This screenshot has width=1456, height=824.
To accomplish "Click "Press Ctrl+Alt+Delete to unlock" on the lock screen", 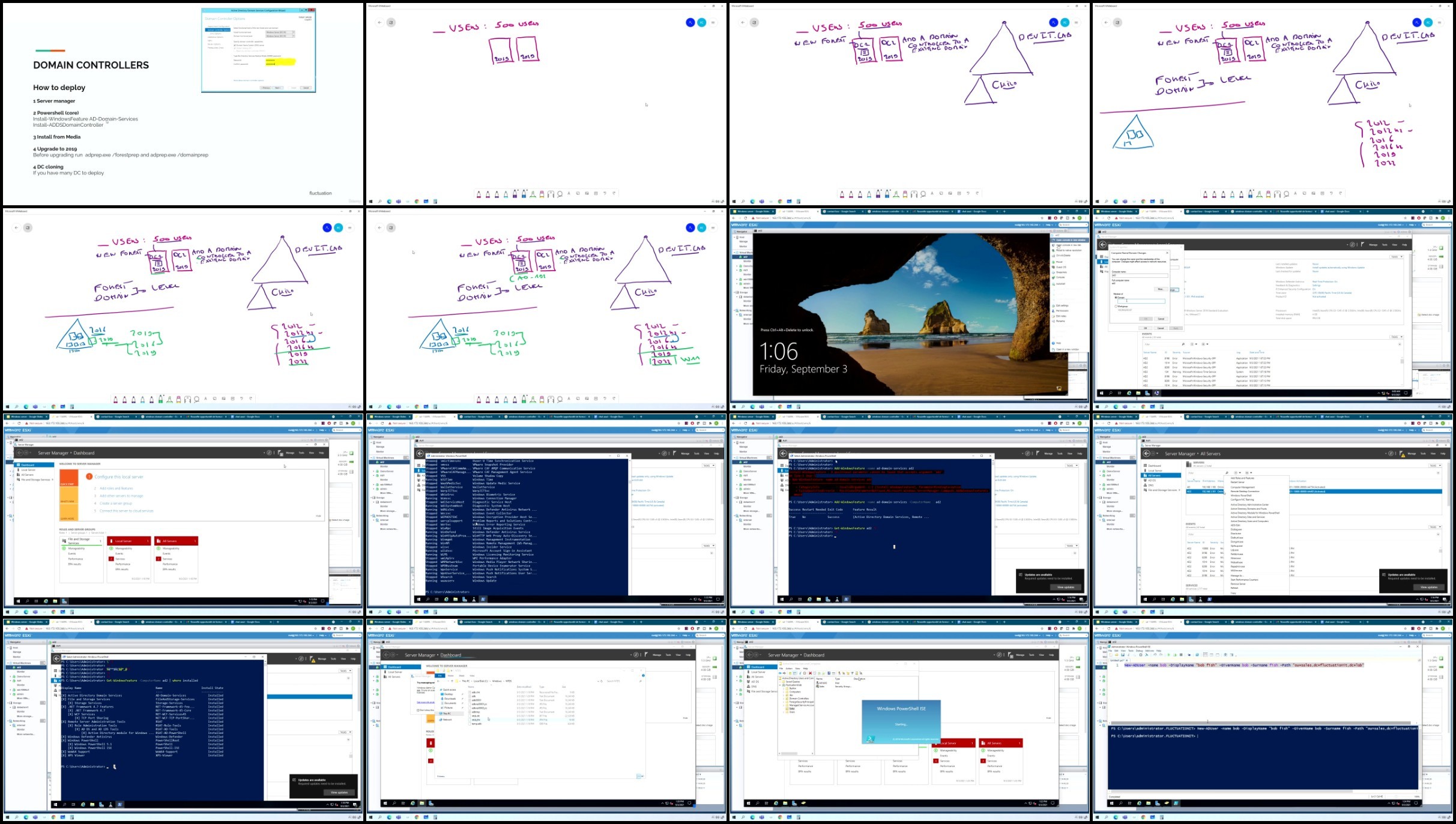I will 787,330.
